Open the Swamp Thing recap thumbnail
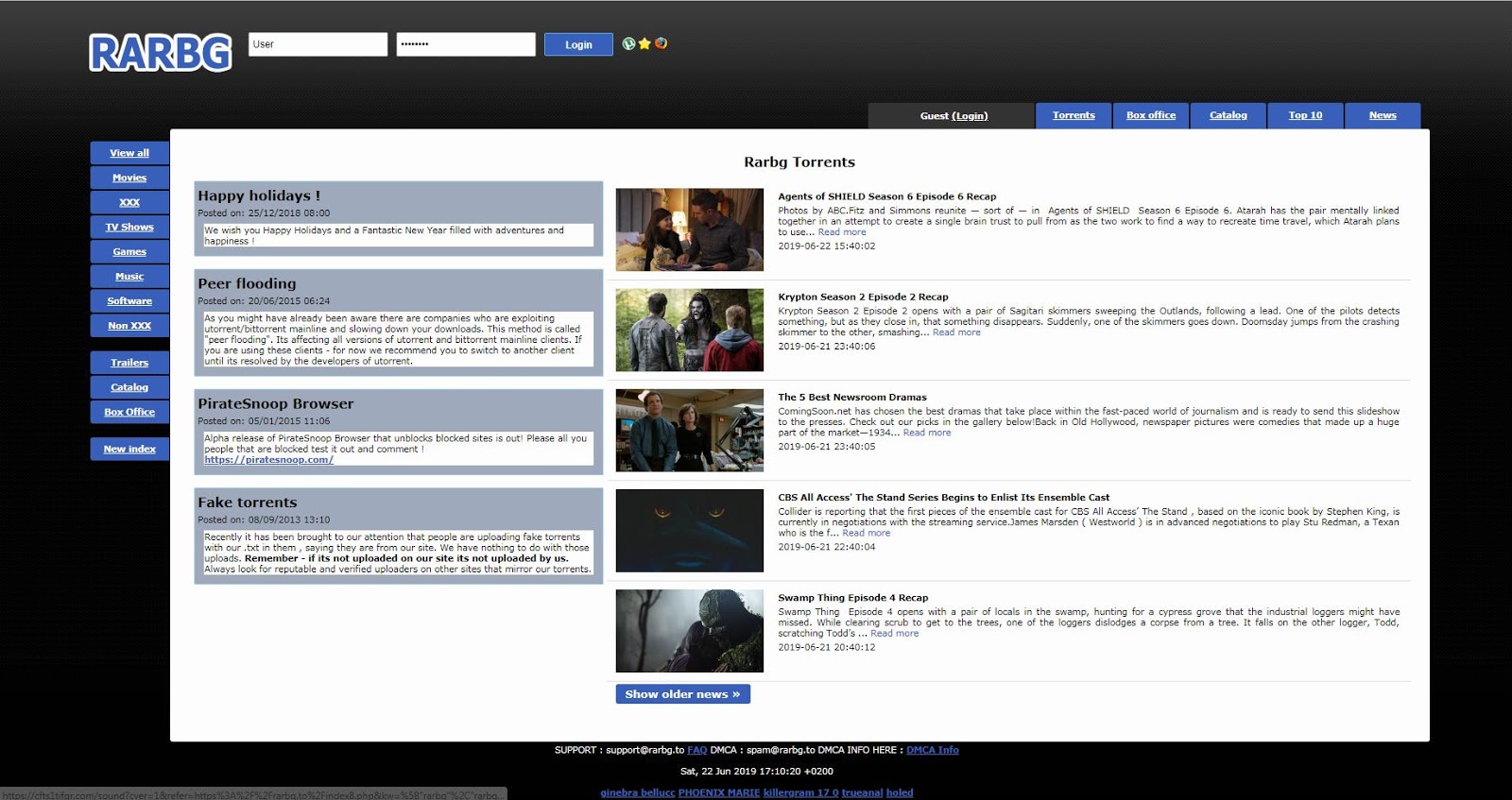1512x800 pixels. [690, 631]
